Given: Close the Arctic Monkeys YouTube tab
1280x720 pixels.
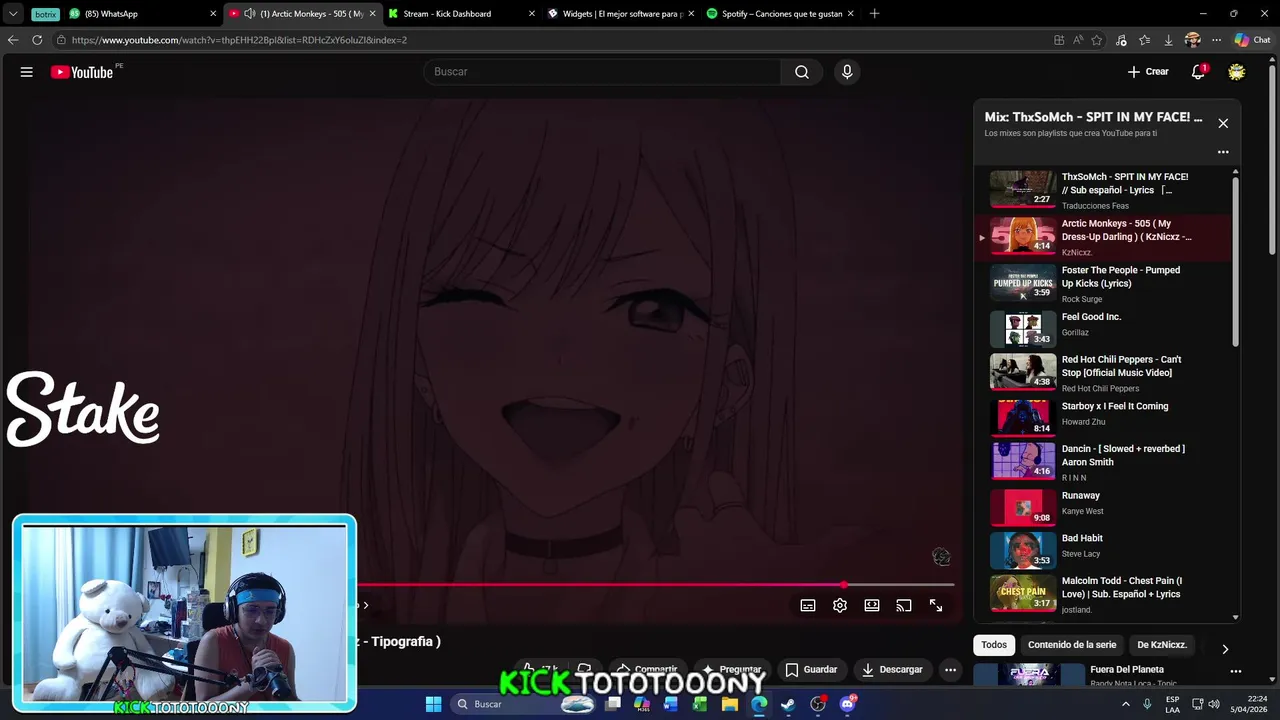Looking at the screenshot, I should tap(373, 14).
